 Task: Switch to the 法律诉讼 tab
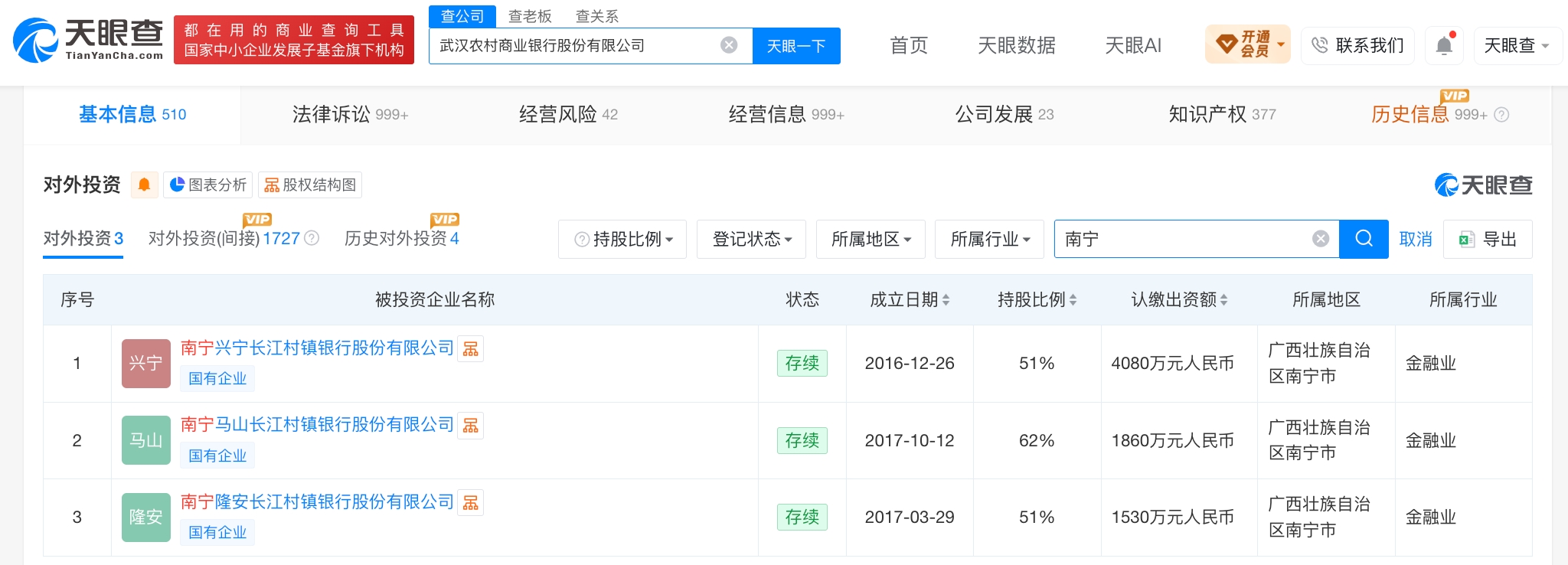pyautogui.click(x=350, y=115)
